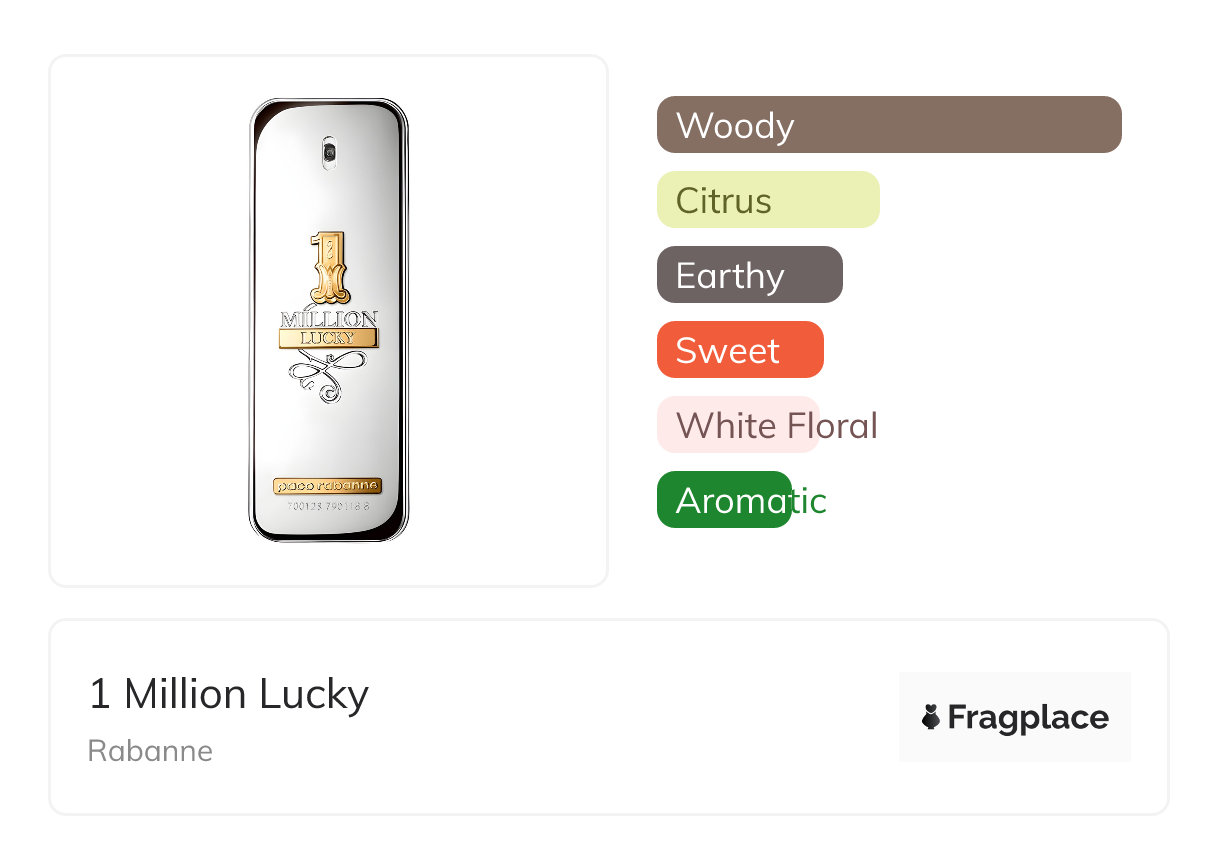Screen dimensions: 1218x864
Task: Click the Fragplace wordmark text
Action: pos(1028,717)
